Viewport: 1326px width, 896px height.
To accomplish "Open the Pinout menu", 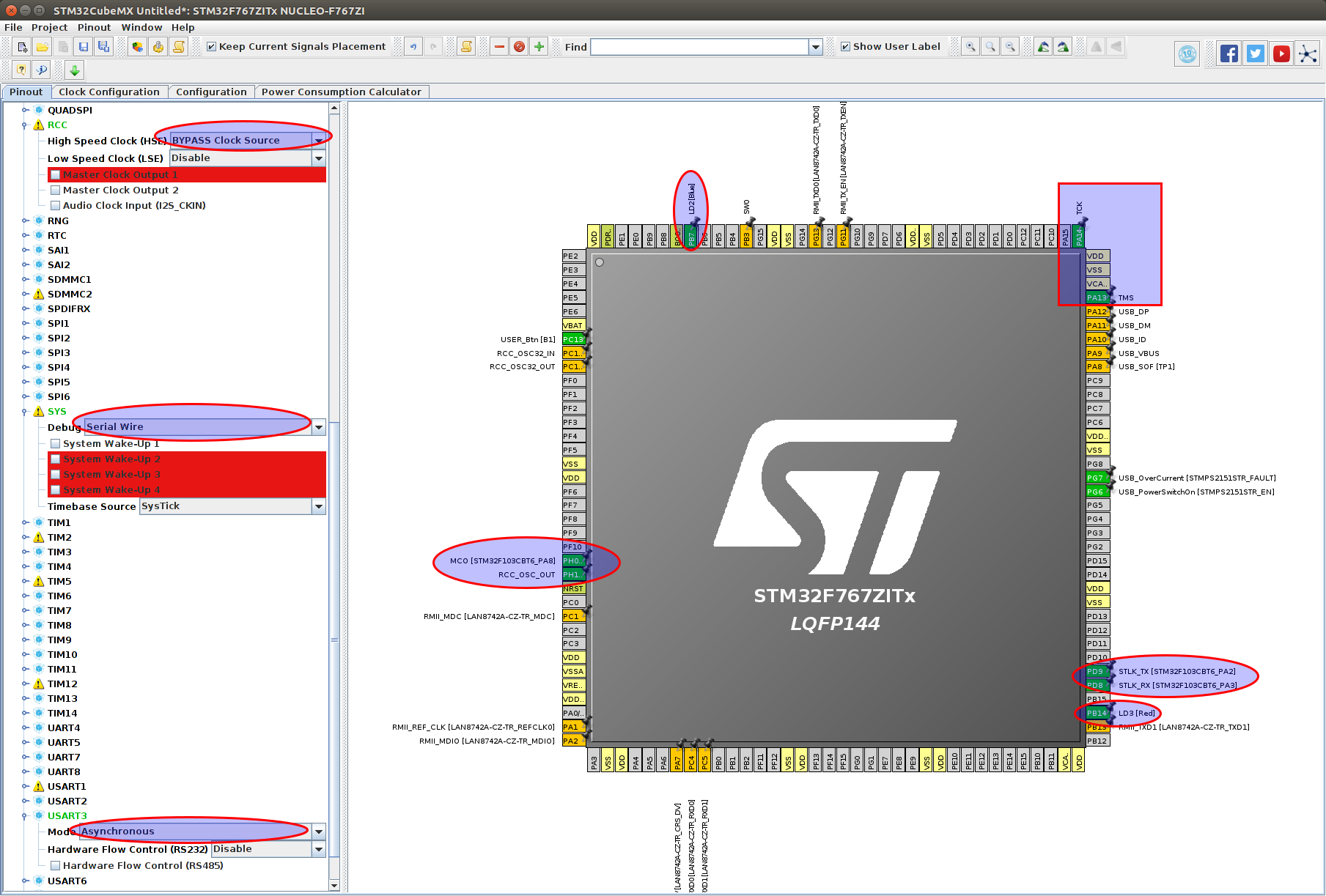I will click(x=94, y=27).
